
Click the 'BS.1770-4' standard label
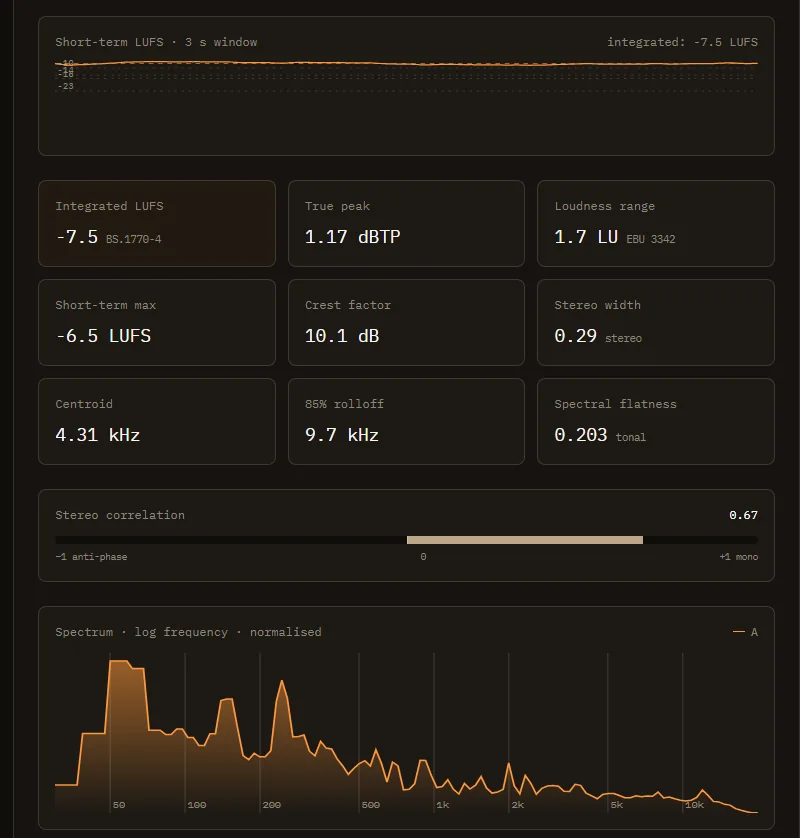pos(133,239)
